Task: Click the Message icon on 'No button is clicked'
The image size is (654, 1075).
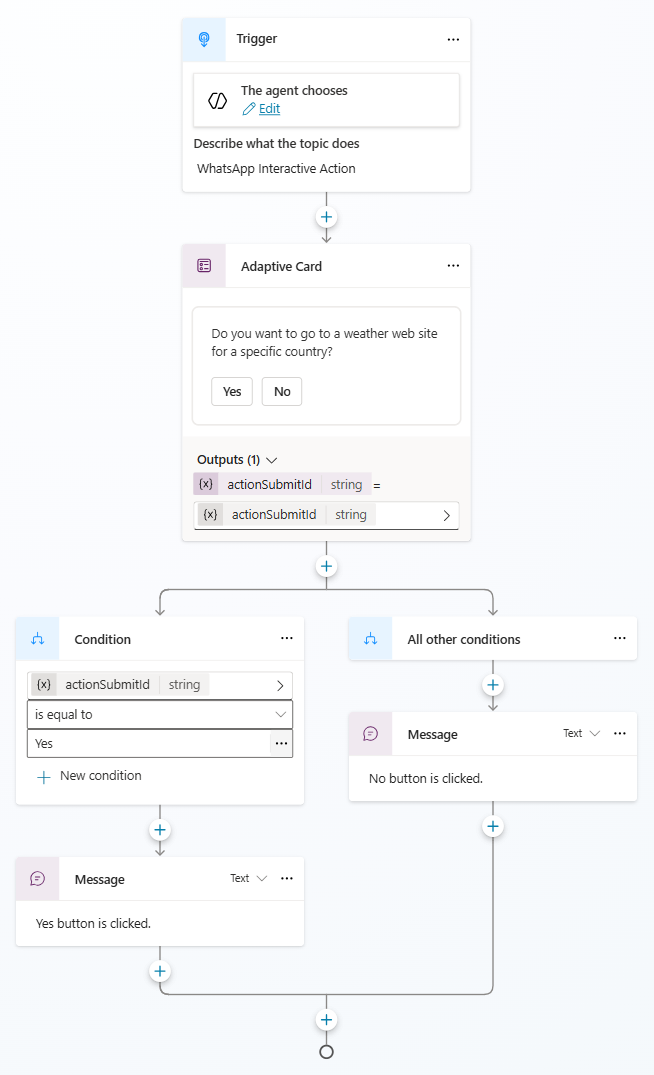Action: tap(370, 733)
